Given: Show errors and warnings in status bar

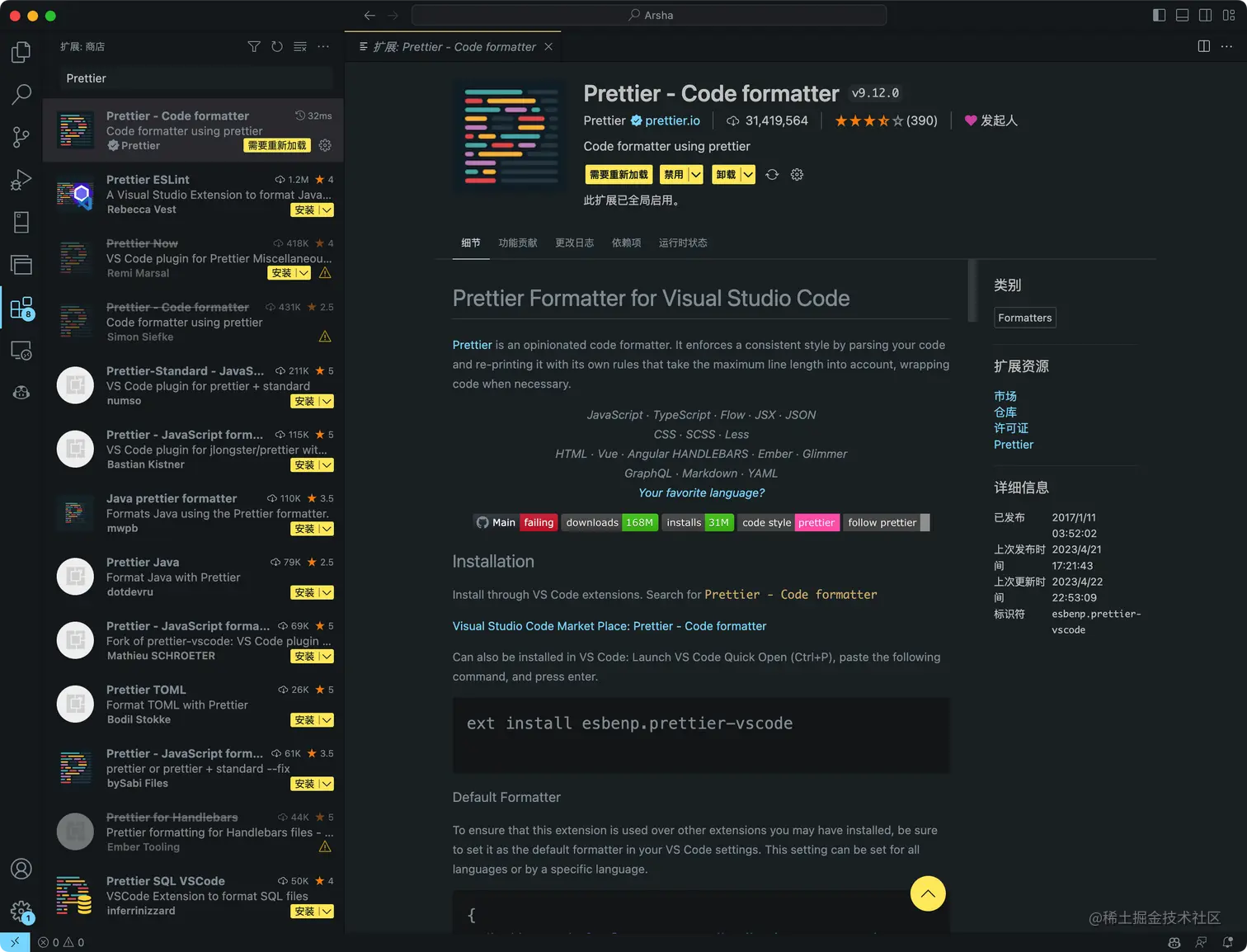Looking at the screenshot, I should pyautogui.click(x=61, y=942).
